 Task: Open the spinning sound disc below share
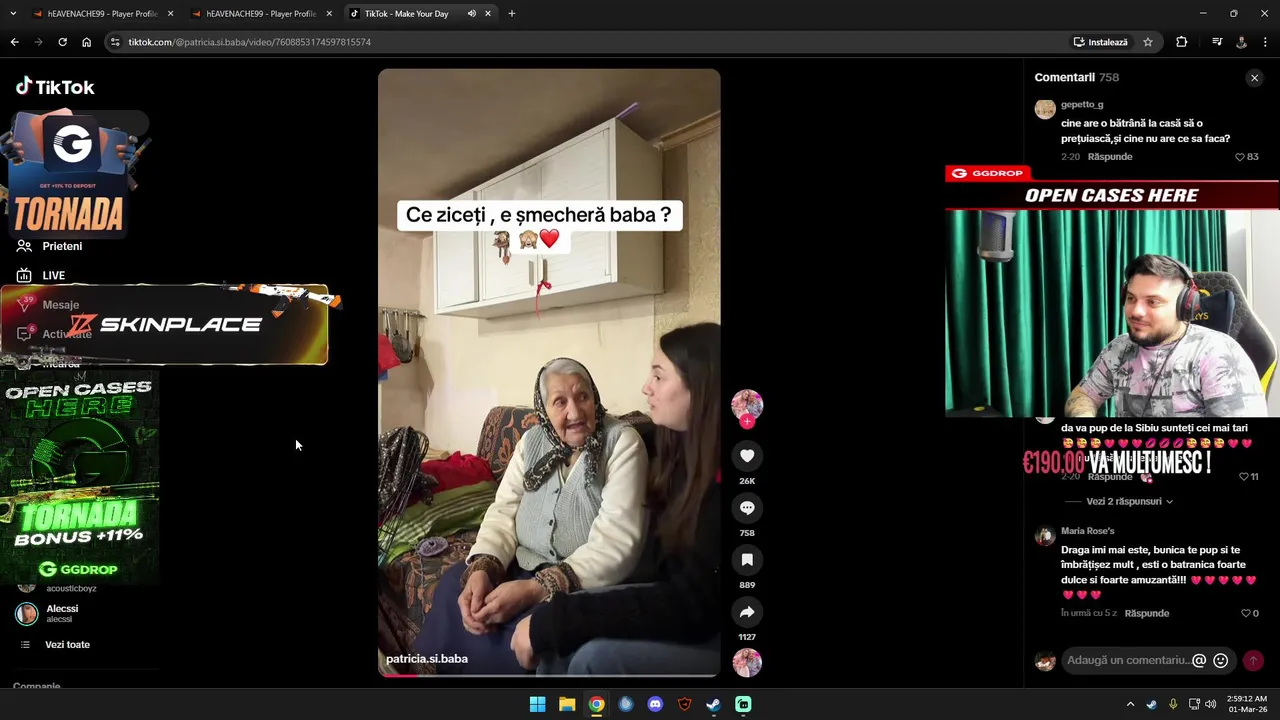tap(747, 662)
